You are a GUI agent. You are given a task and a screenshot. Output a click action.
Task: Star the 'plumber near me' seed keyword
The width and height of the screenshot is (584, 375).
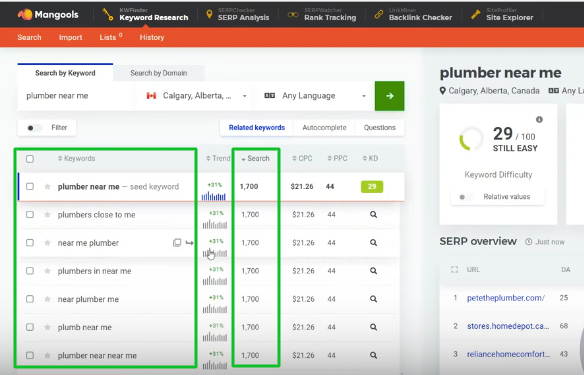tap(47, 186)
